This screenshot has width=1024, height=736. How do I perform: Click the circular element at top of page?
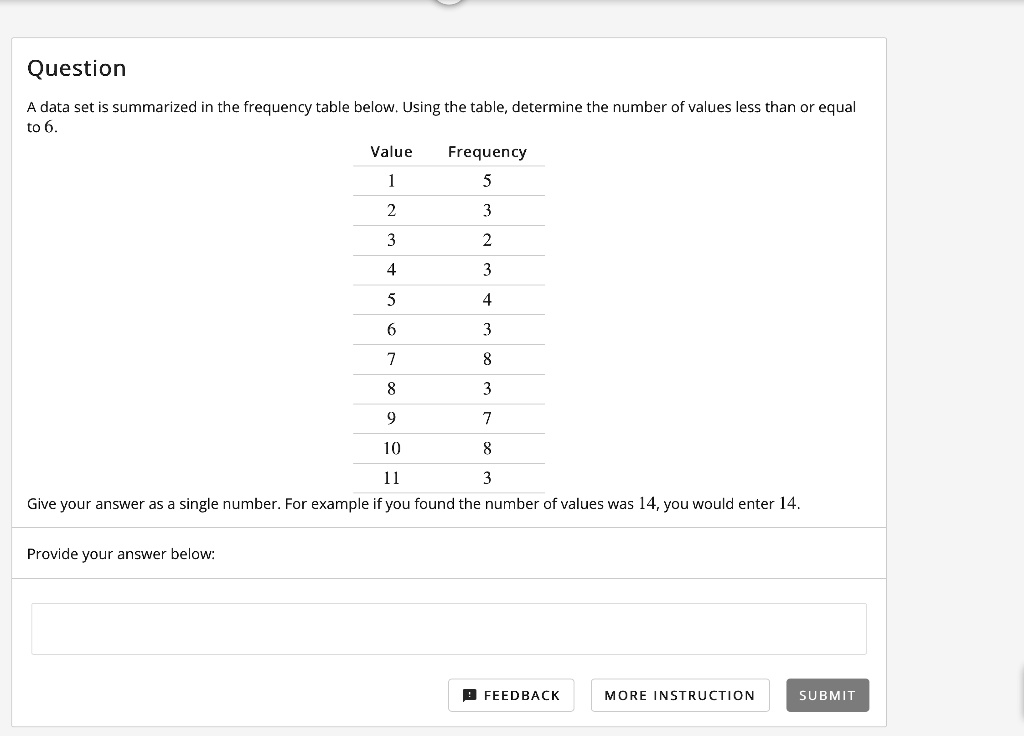448,3
